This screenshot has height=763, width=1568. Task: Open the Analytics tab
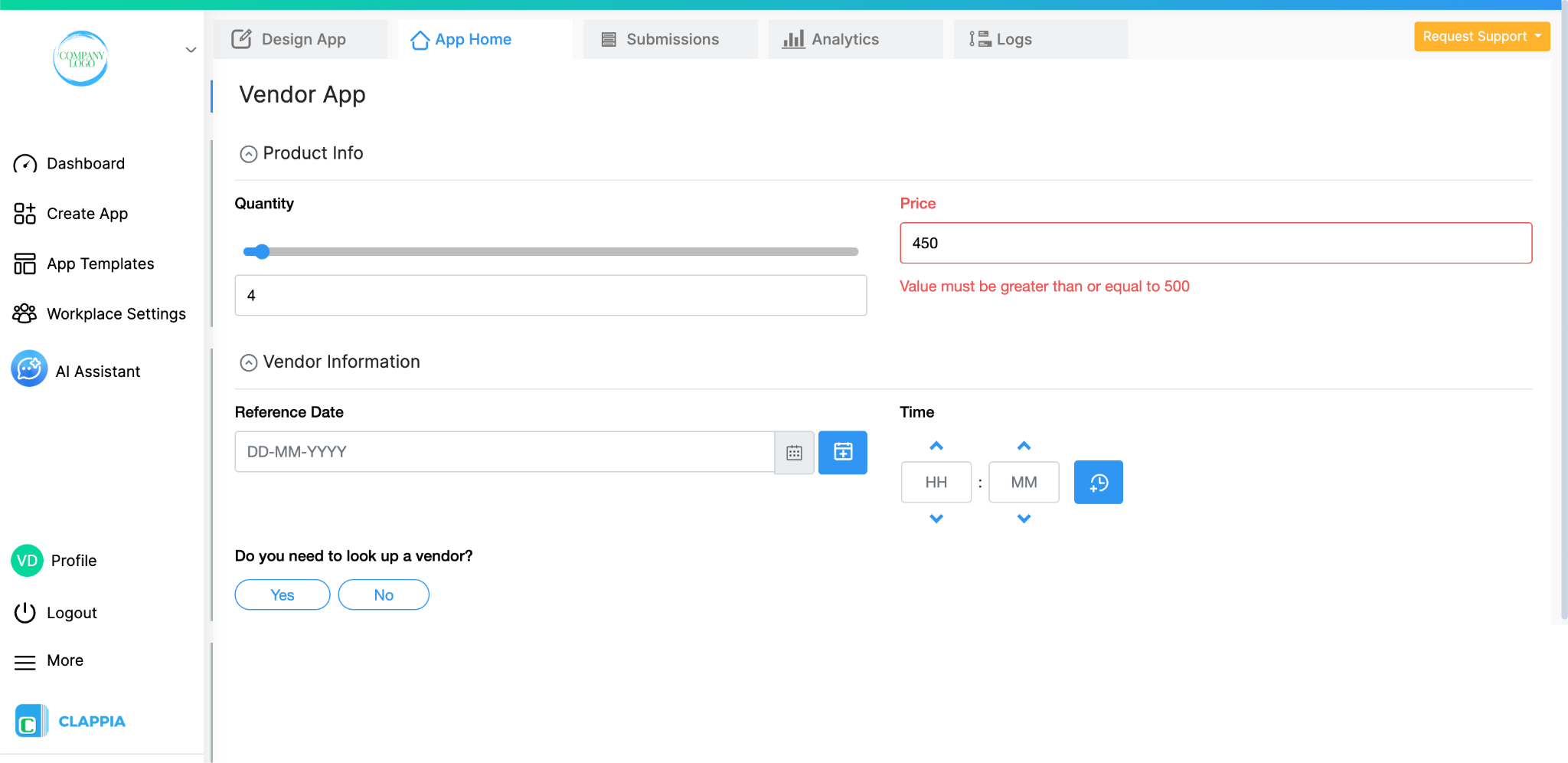[x=844, y=38]
